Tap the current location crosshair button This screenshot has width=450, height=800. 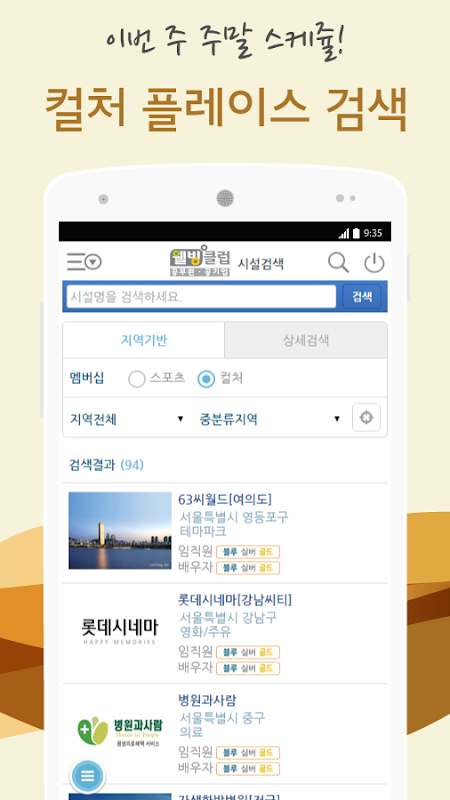pos(366,417)
